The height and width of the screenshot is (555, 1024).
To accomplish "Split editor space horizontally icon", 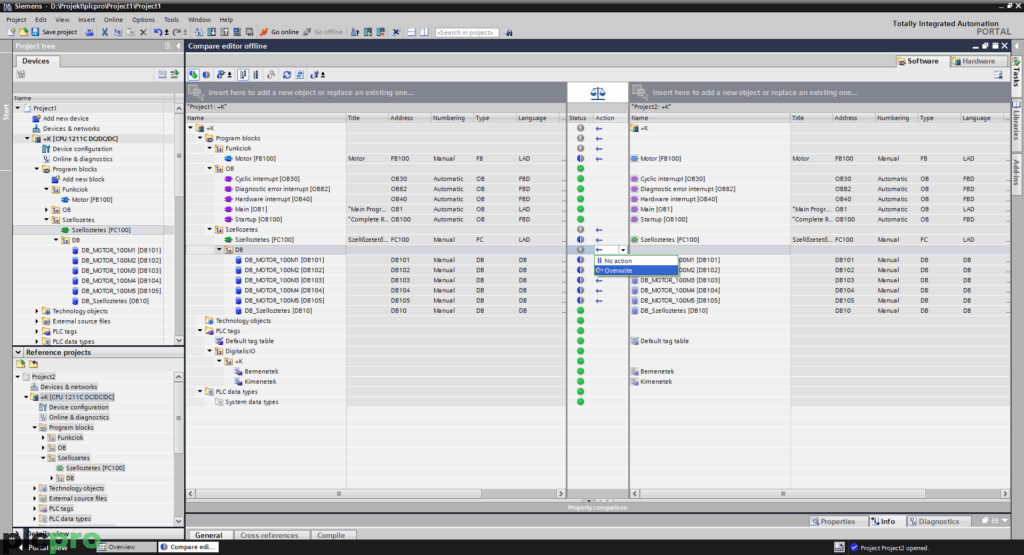I will pyautogui.click(x=411, y=32).
